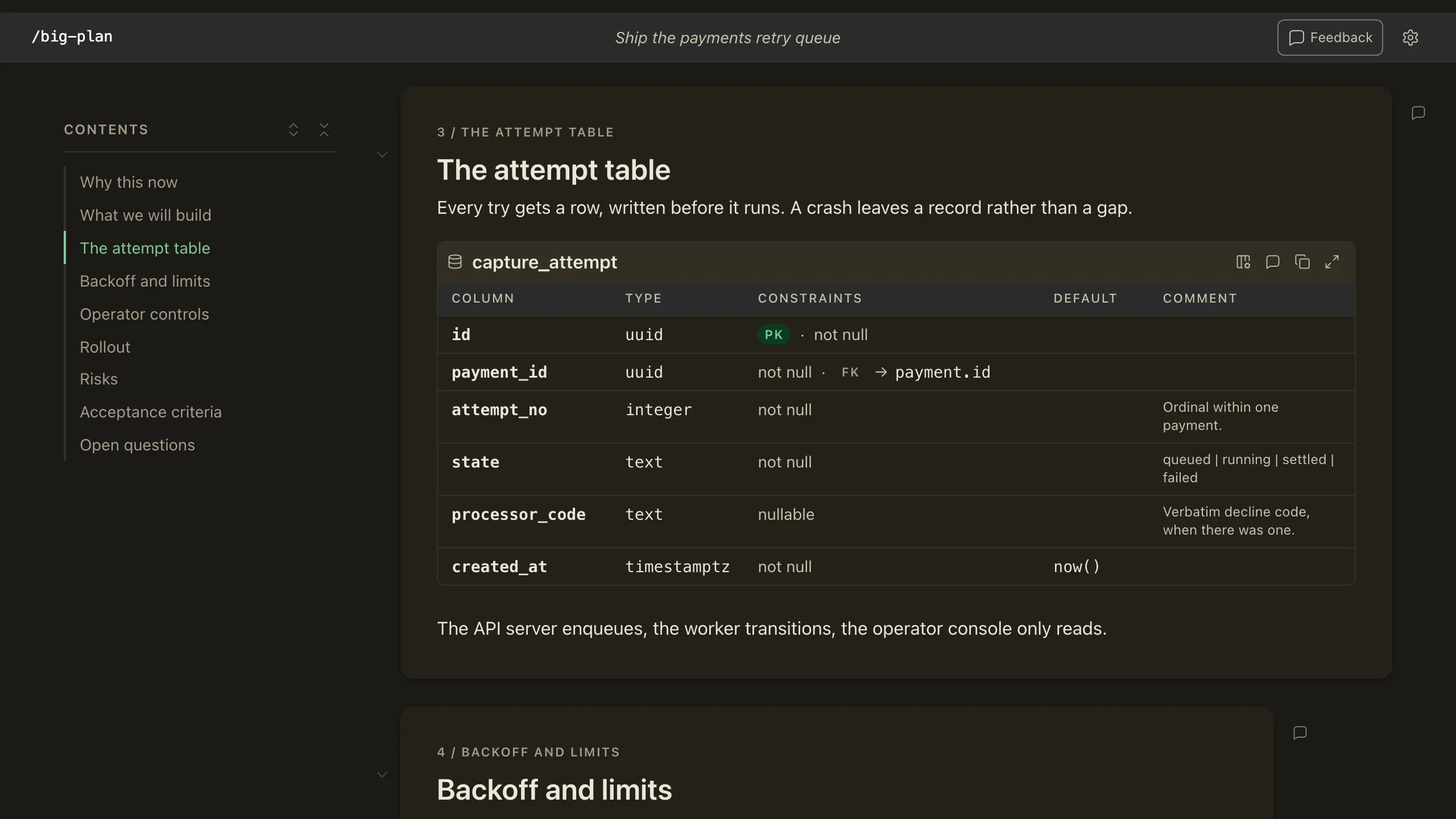This screenshot has height=819, width=1456.
Task: Collapse Backoff and limits section chevron
Action: pos(382,775)
